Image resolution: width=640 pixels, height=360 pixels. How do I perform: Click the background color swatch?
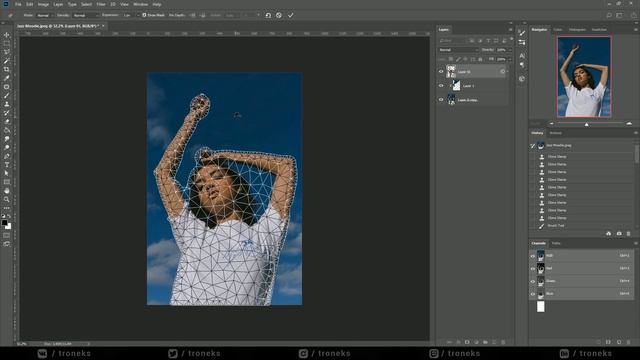tap(9, 226)
